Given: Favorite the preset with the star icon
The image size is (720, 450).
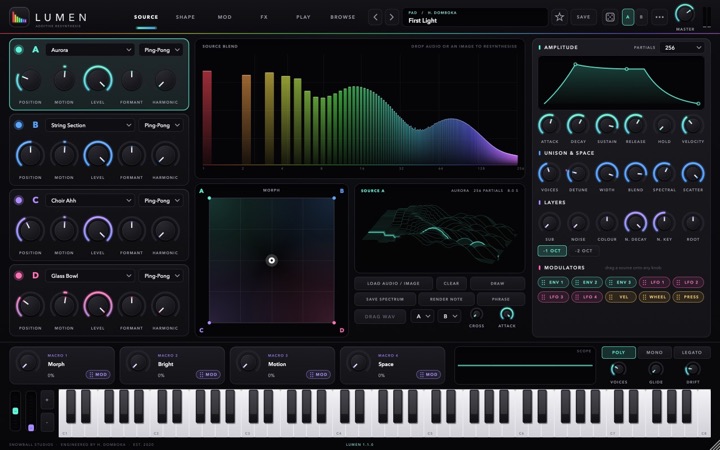Looking at the screenshot, I should (559, 17).
